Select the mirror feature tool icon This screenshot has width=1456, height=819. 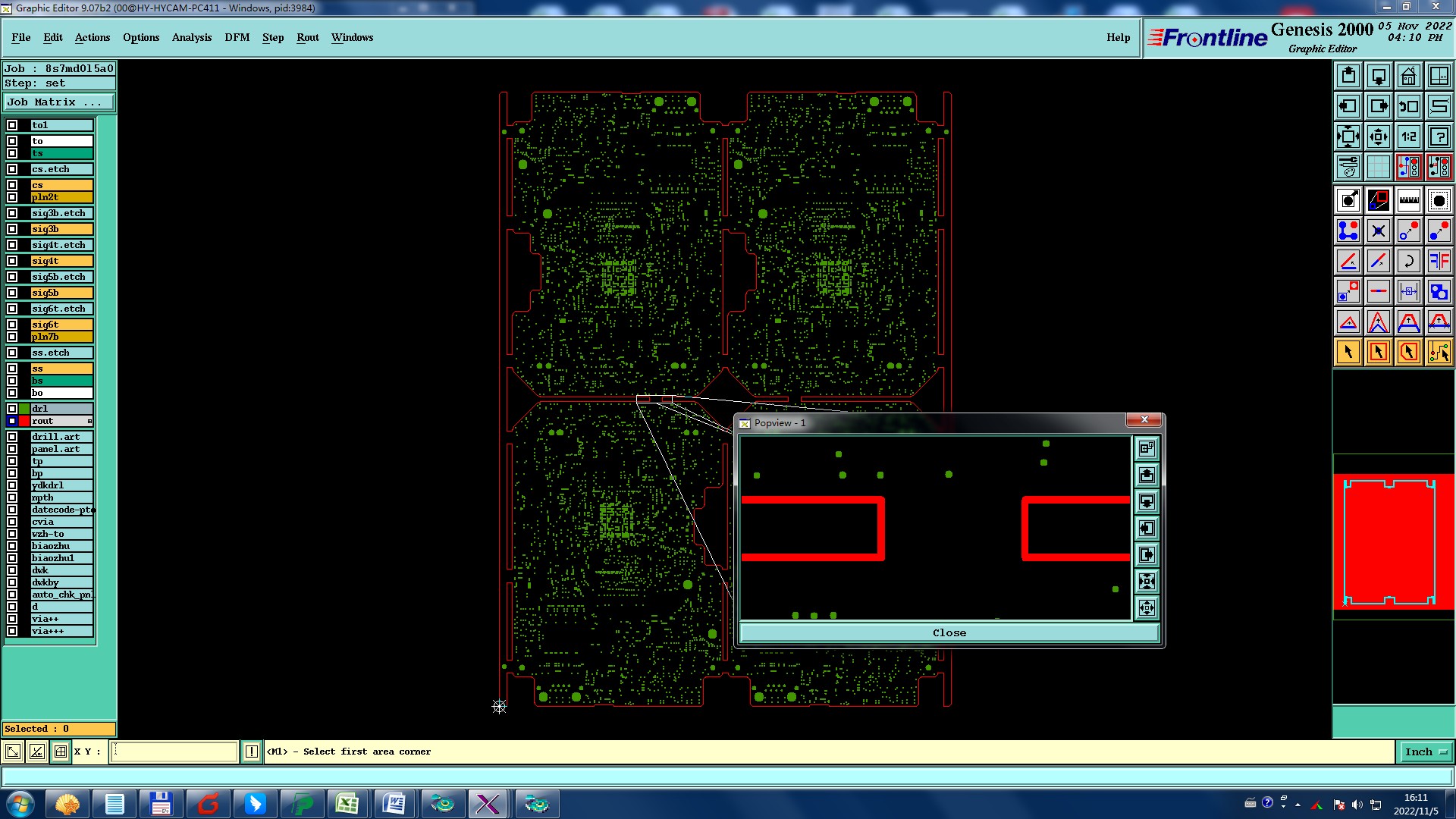pyautogui.click(x=1439, y=261)
